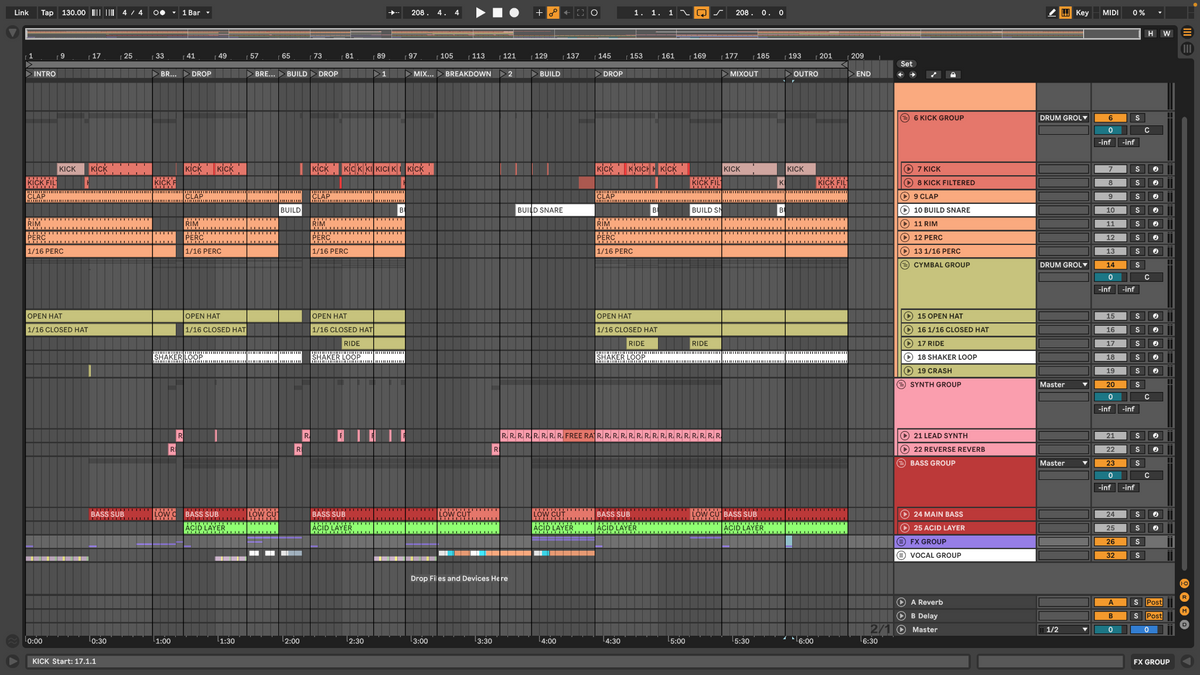Click the Stop button in transport
The height and width of the screenshot is (675, 1200).
[497, 13]
